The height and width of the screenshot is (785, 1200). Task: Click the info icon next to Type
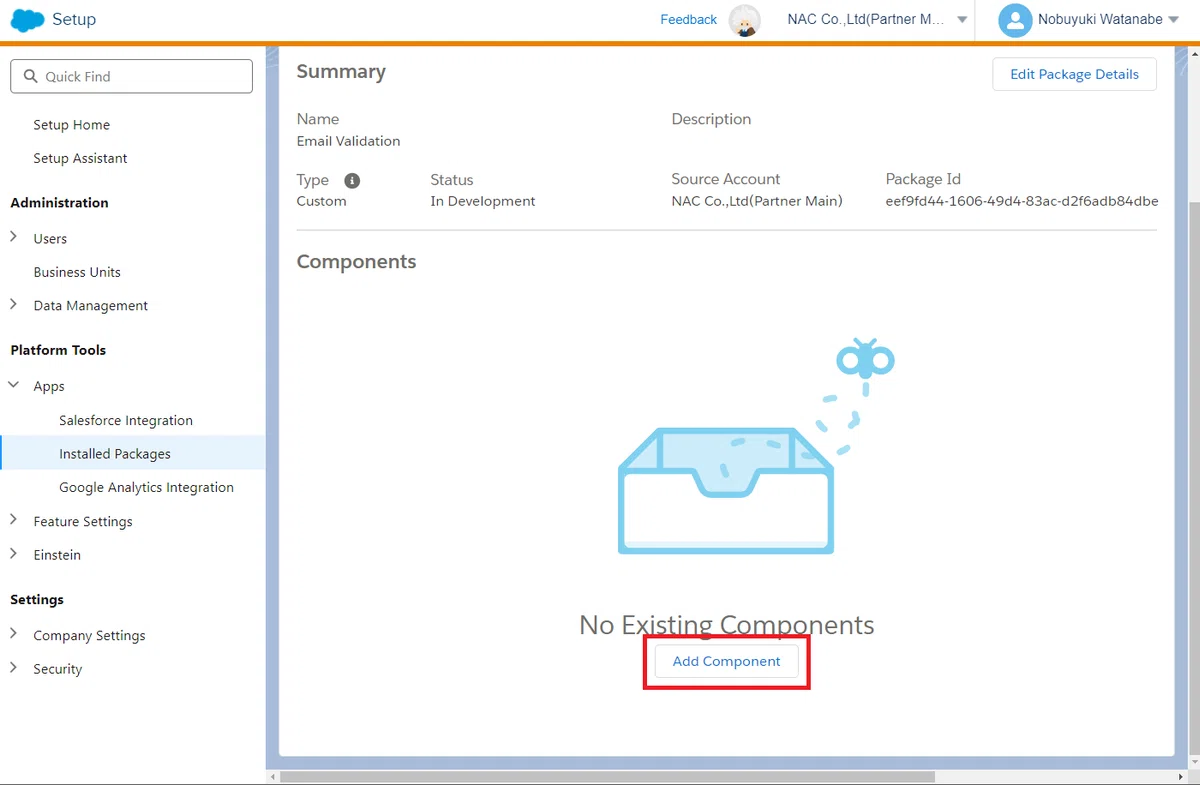[x=352, y=181]
